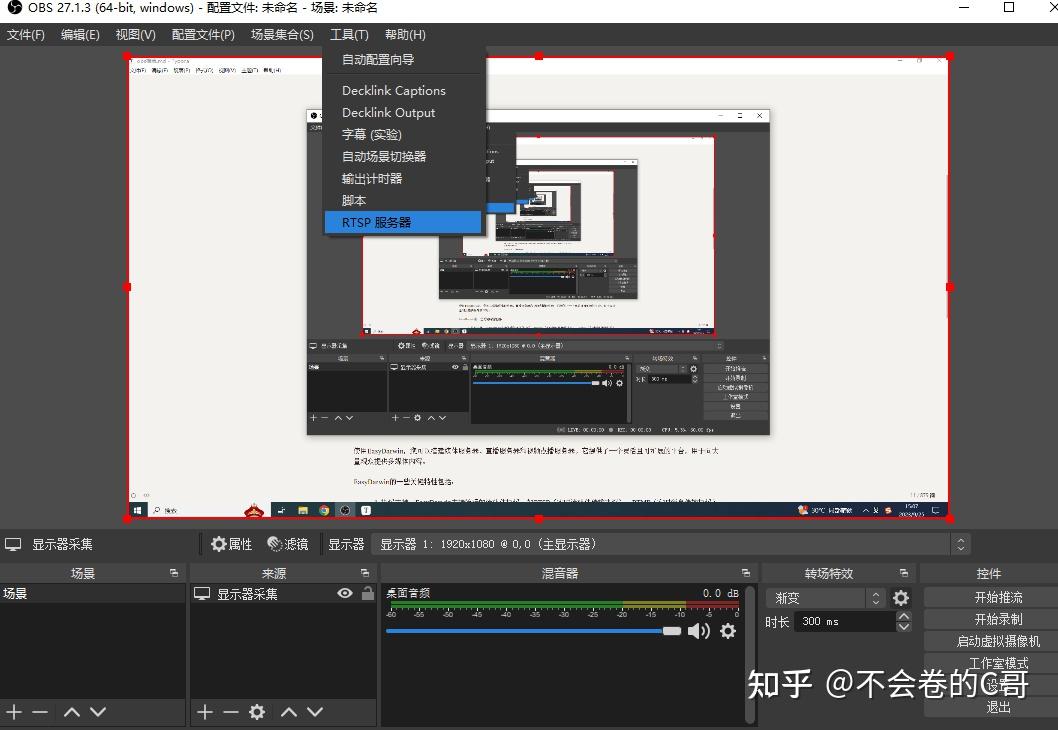Click the 时长 300 ms duration field
Screen dimensions: 1058x730
point(845,621)
